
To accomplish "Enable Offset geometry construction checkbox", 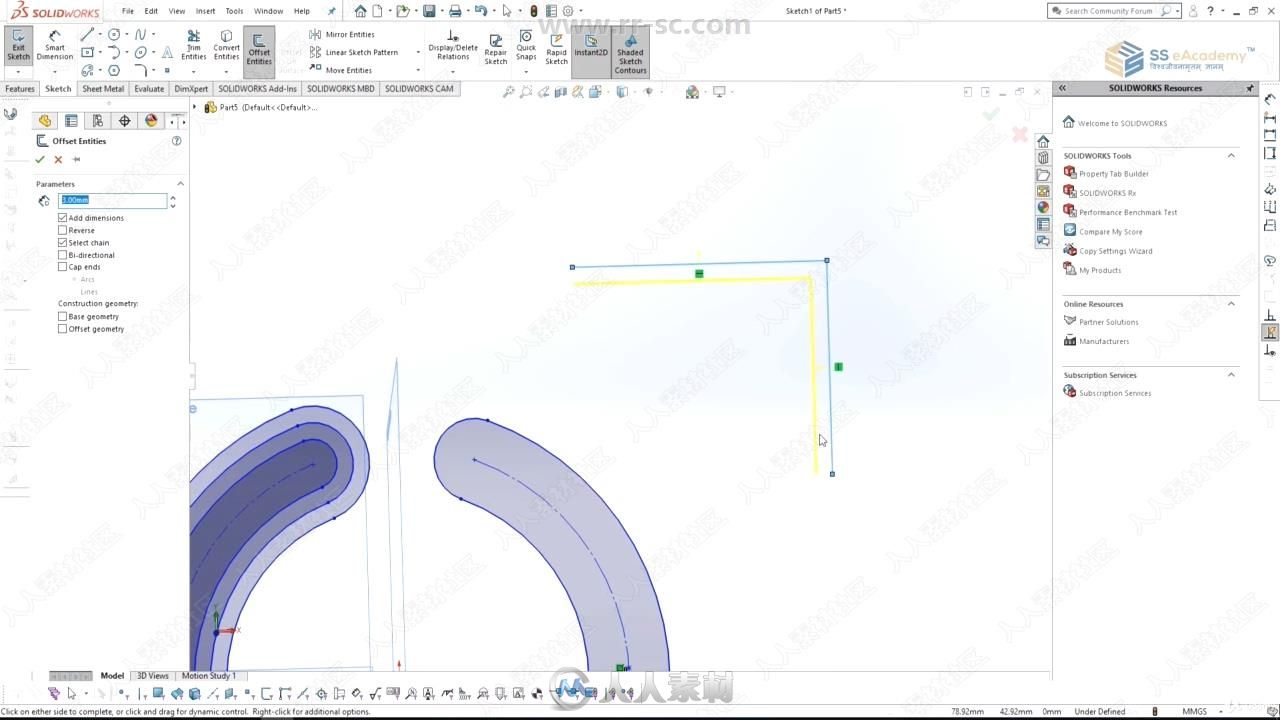I will click(x=63, y=328).
